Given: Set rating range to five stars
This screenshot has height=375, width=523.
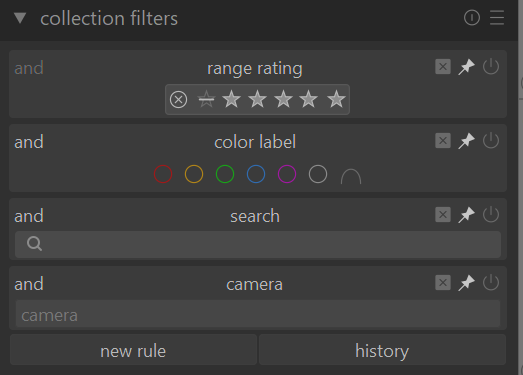Looking at the screenshot, I should tap(336, 99).
